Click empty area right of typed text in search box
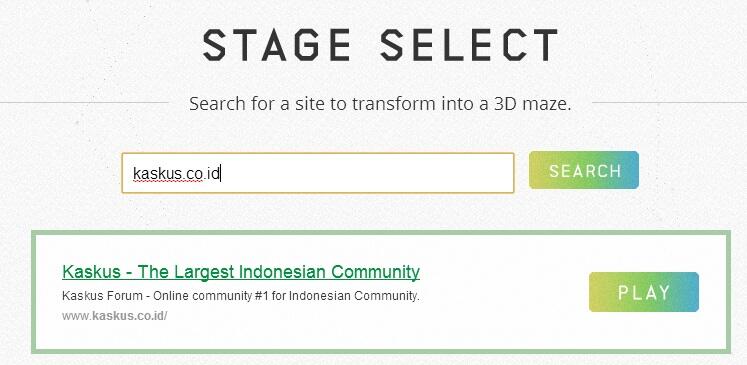Screen dimensions: 747x365 pyautogui.click(x=367, y=173)
